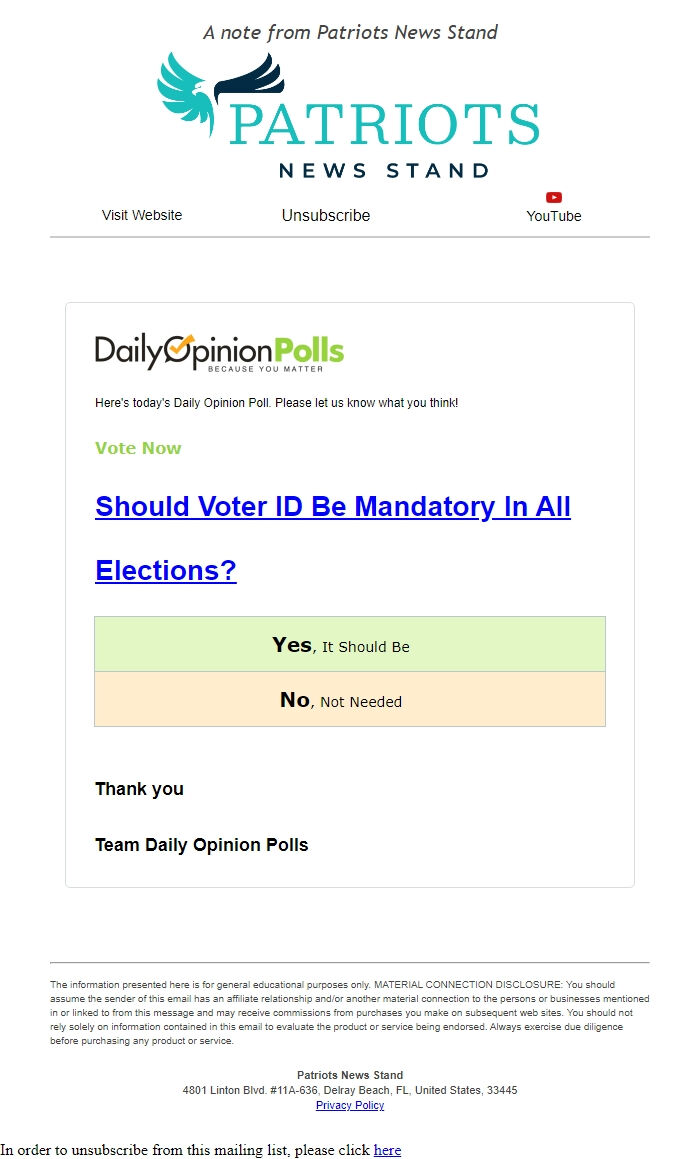The width and height of the screenshot is (700, 1159).
Task: Open the Privacy Policy link
Action: click(x=350, y=1105)
